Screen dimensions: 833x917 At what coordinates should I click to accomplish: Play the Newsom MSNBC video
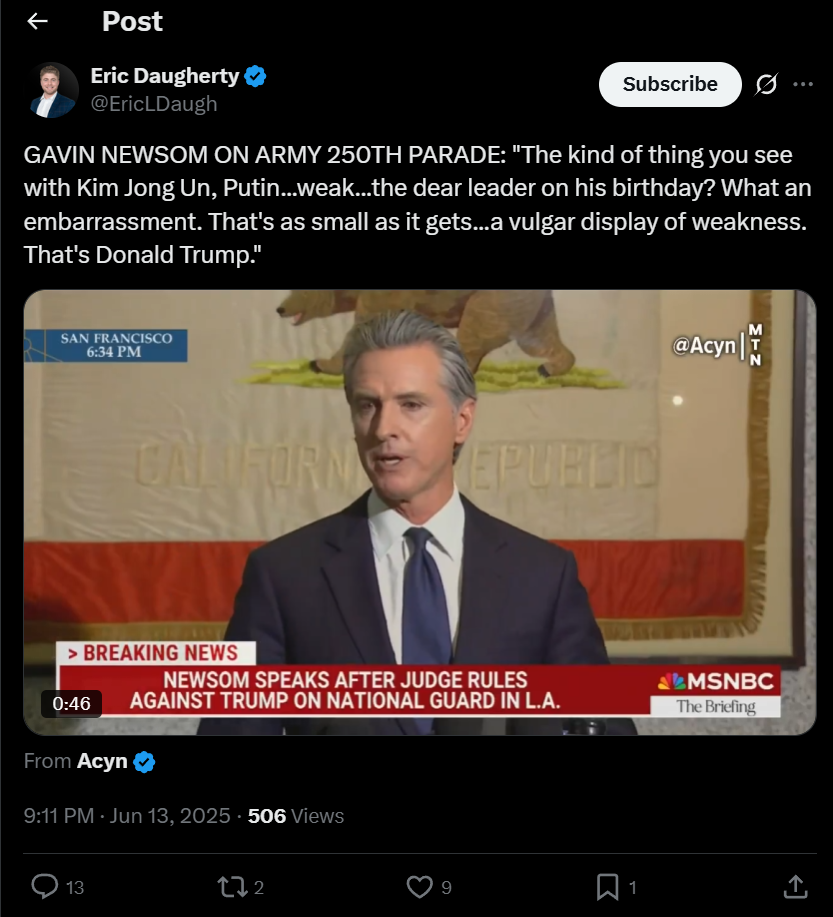pyautogui.click(x=419, y=512)
